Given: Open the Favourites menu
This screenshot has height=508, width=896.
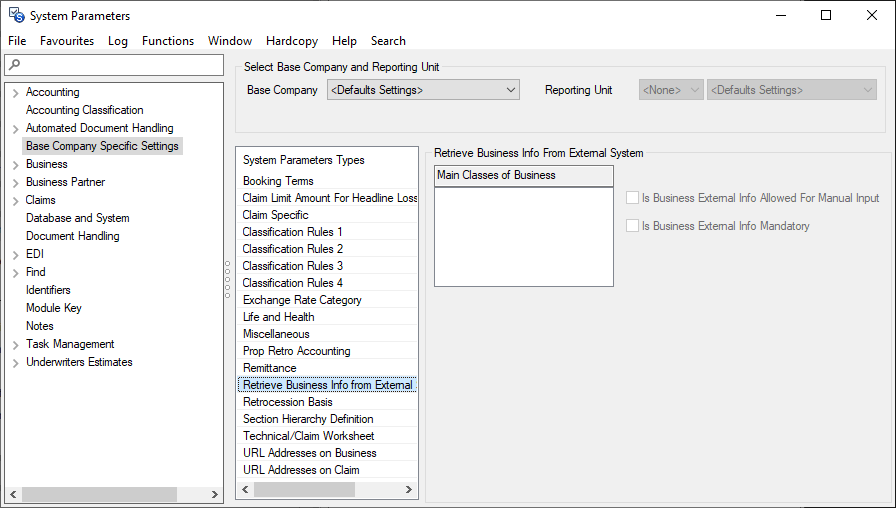Looking at the screenshot, I should (x=67, y=41).
